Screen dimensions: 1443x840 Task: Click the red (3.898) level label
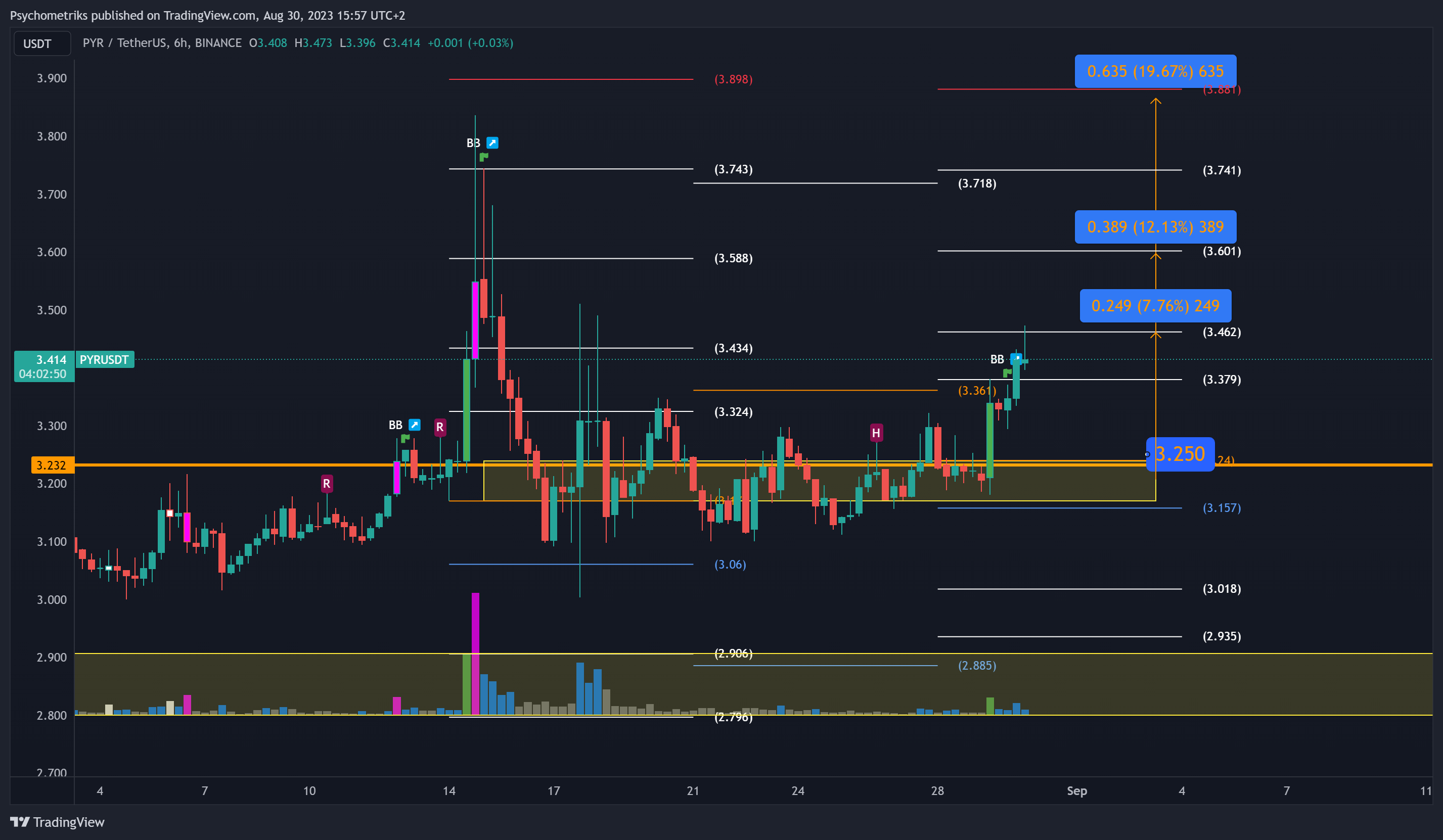click(x=734, y=79)
